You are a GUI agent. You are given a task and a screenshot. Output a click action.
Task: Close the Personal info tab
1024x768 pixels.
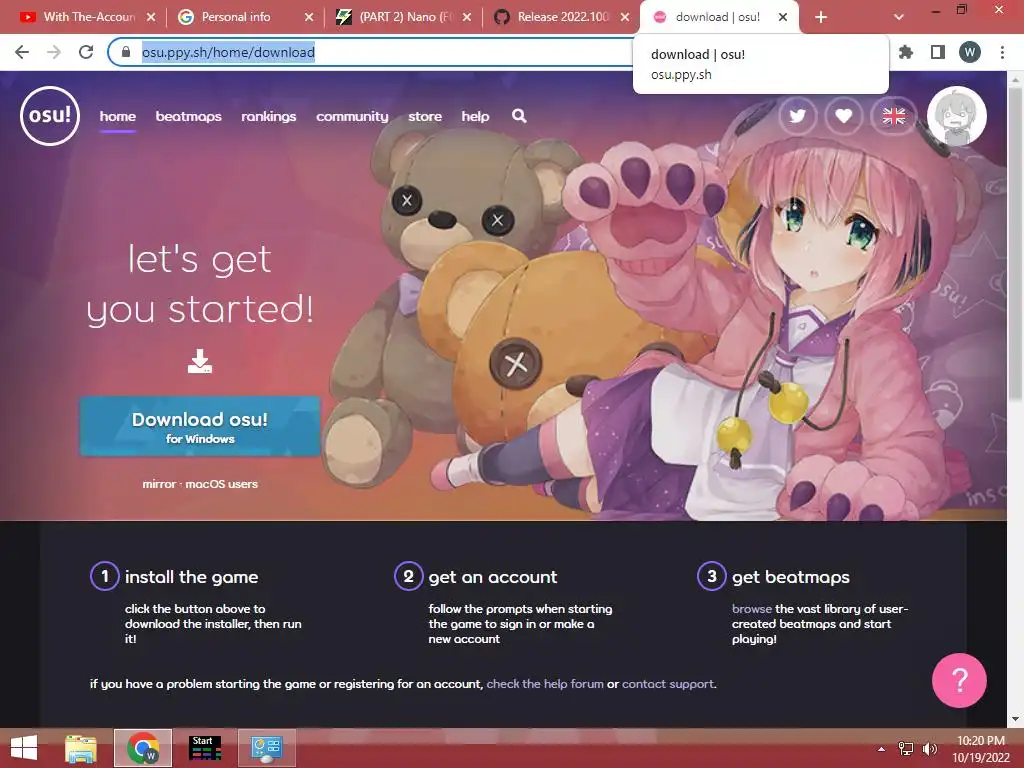coord(309,17)
